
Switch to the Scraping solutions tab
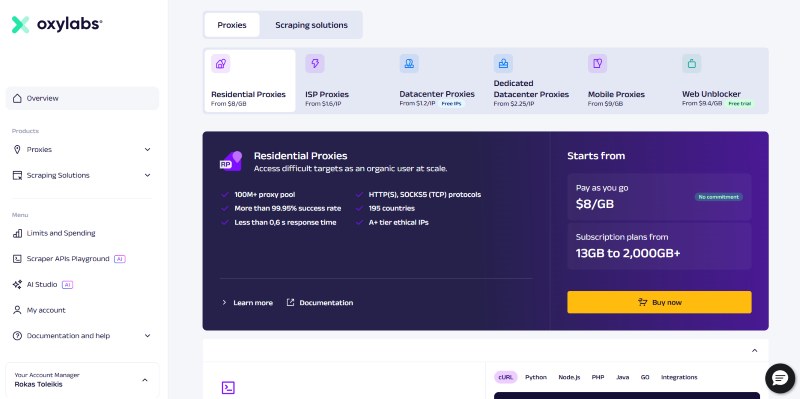[311, 25]
